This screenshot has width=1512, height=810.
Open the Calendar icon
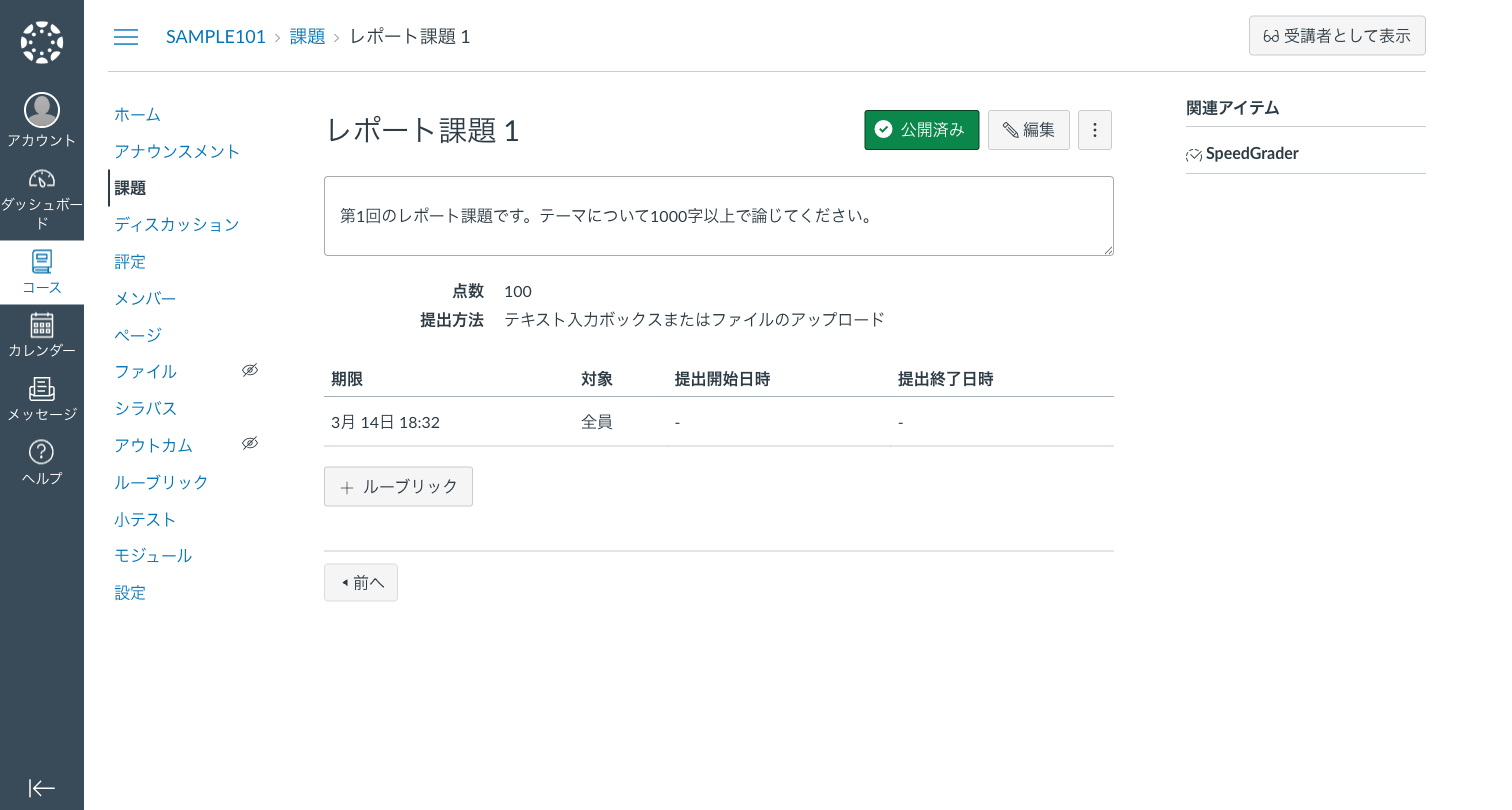[41, 325]
